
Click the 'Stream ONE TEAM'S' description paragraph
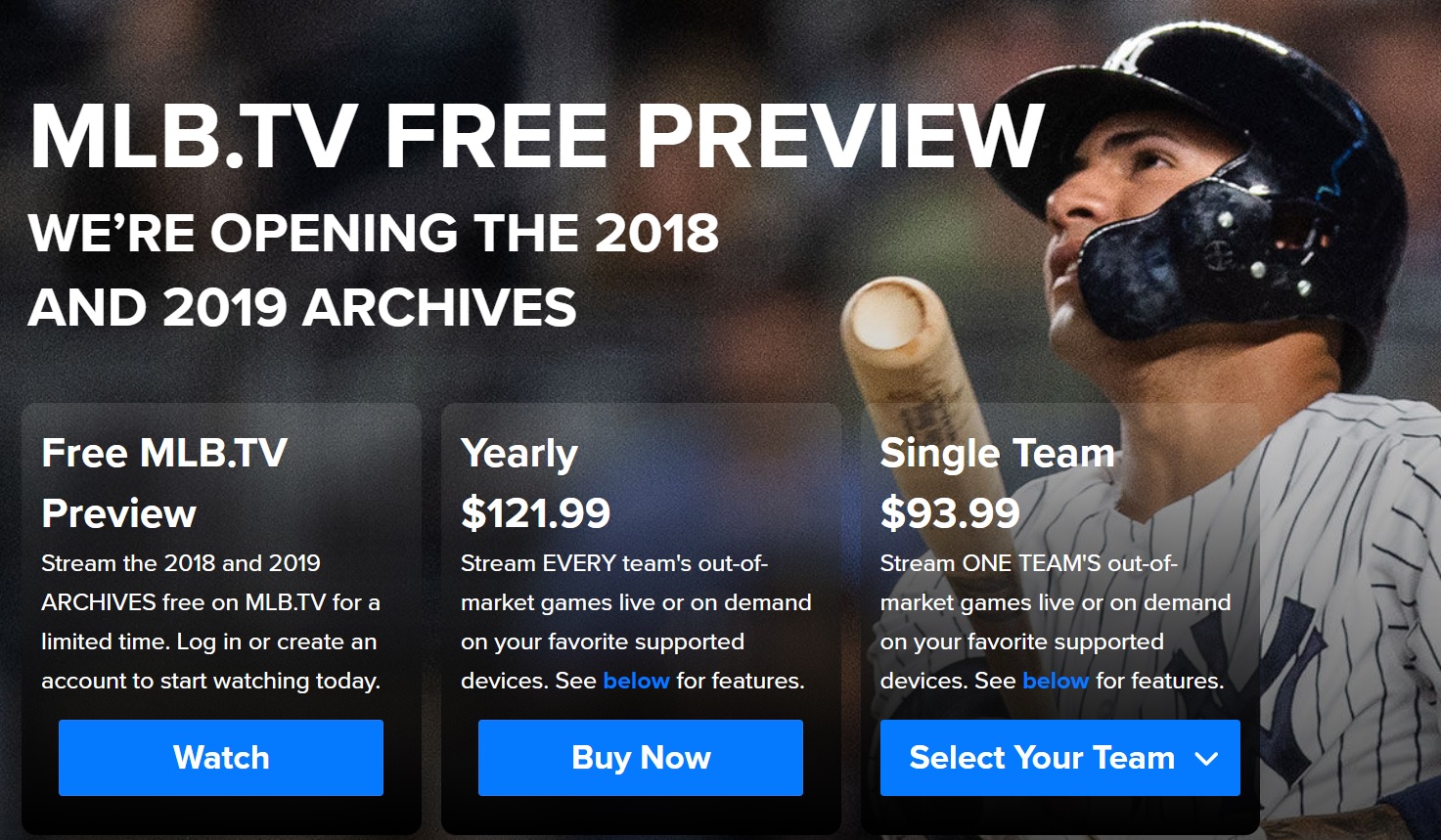pos(1055,622)
